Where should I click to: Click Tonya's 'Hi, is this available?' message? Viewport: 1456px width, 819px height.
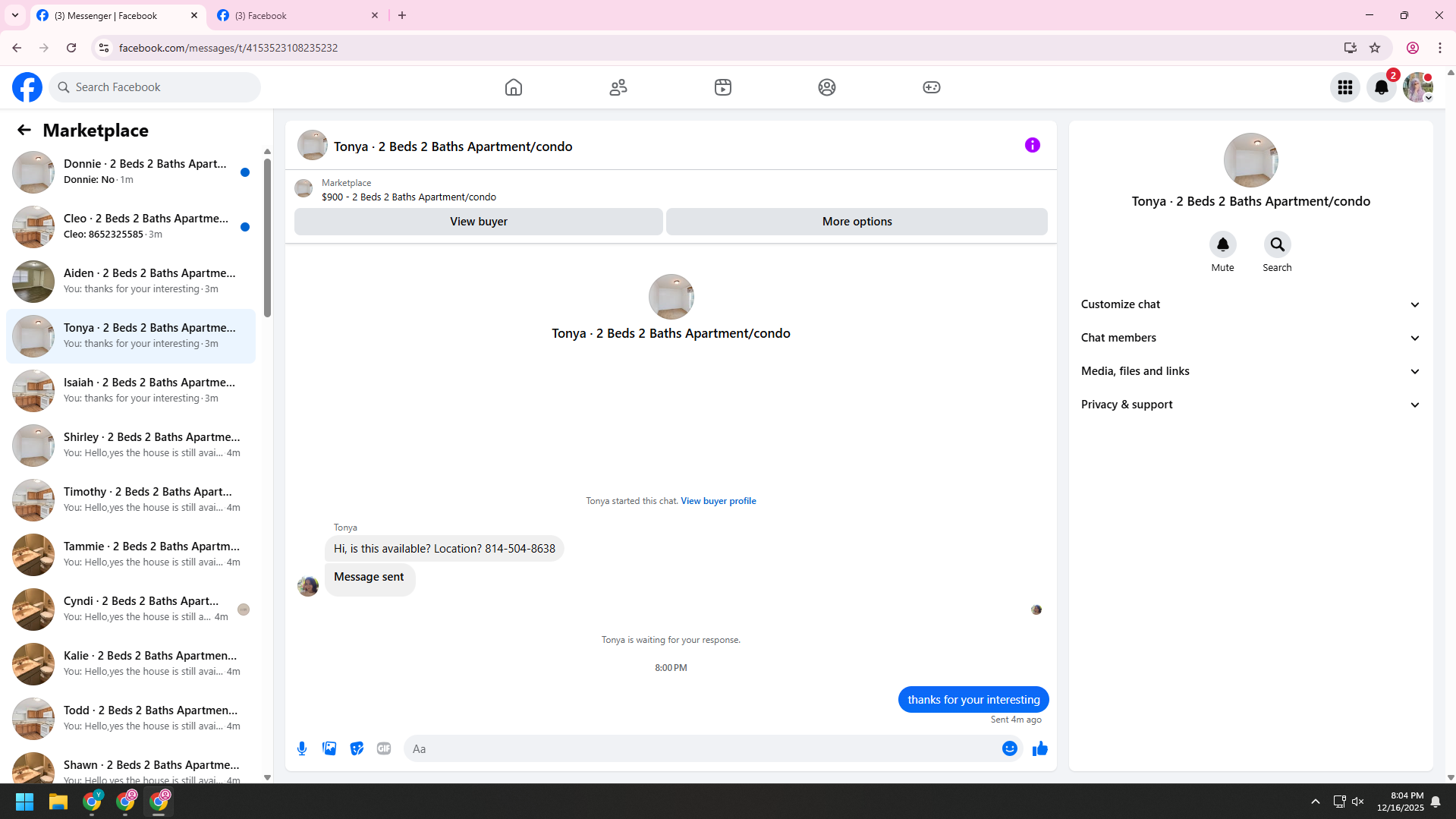click(x=445, y=549)
